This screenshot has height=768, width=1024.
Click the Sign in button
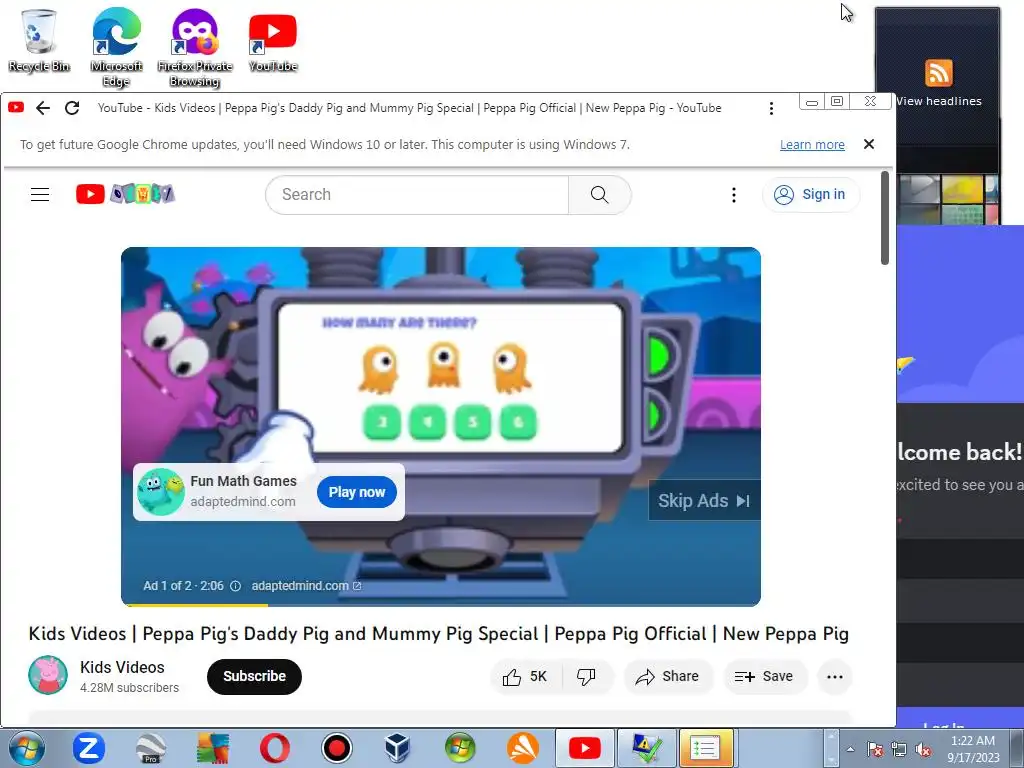click(x=810, y=195)
